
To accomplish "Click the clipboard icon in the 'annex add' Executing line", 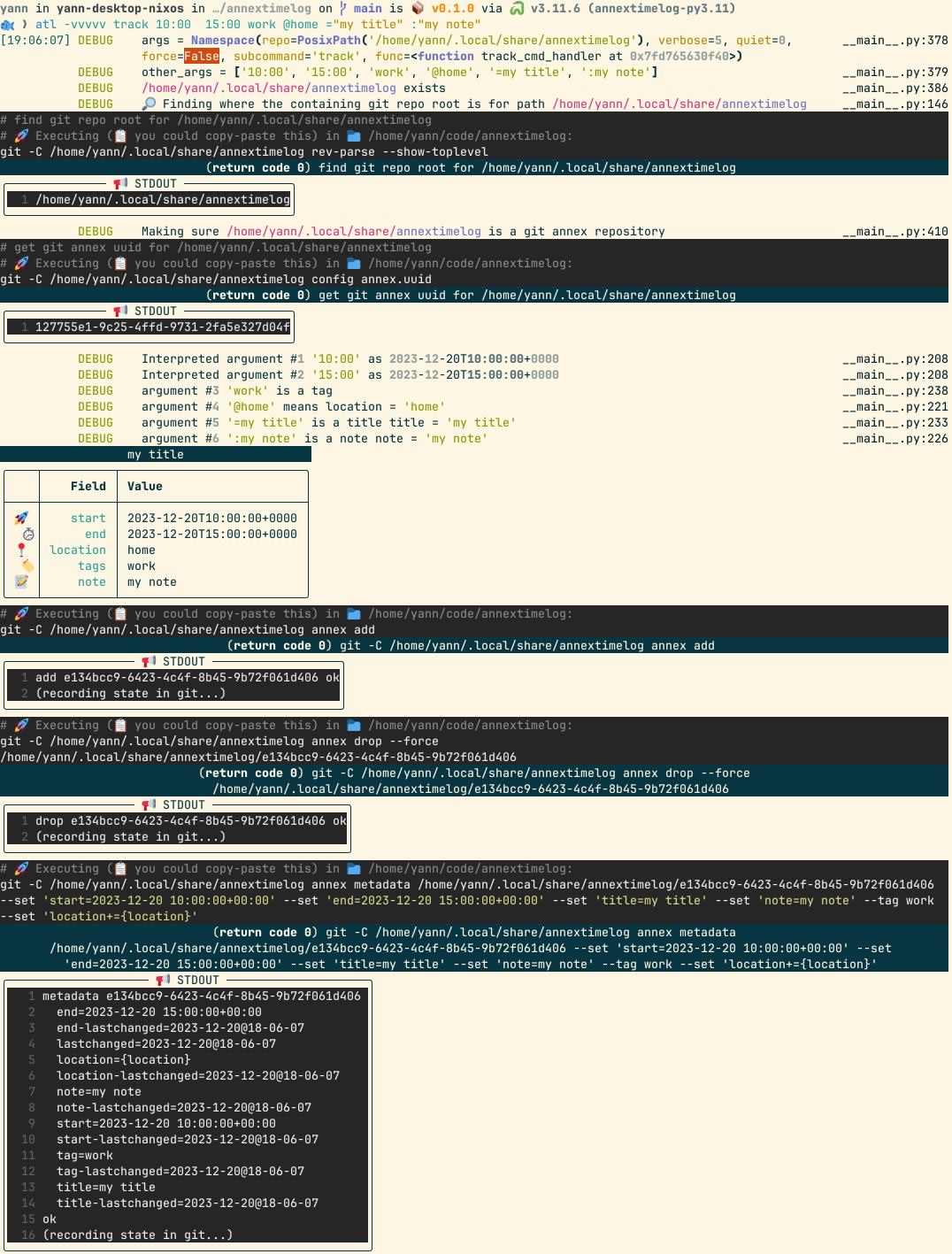I will tap(120, 613).
